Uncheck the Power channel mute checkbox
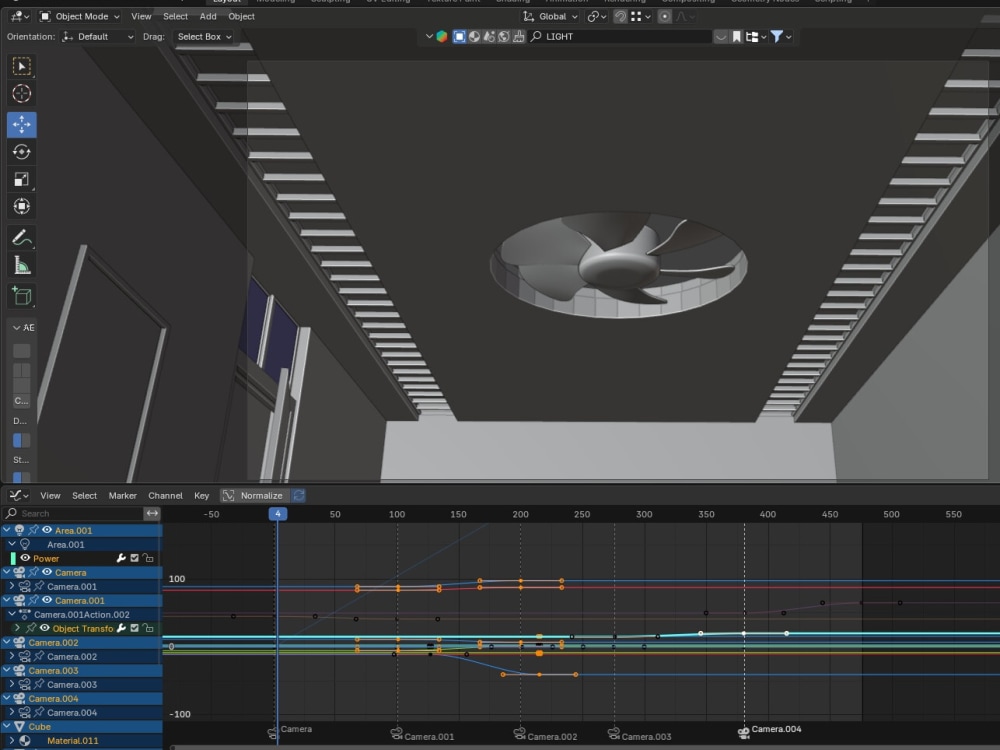1000x750 pixels. 135,558
